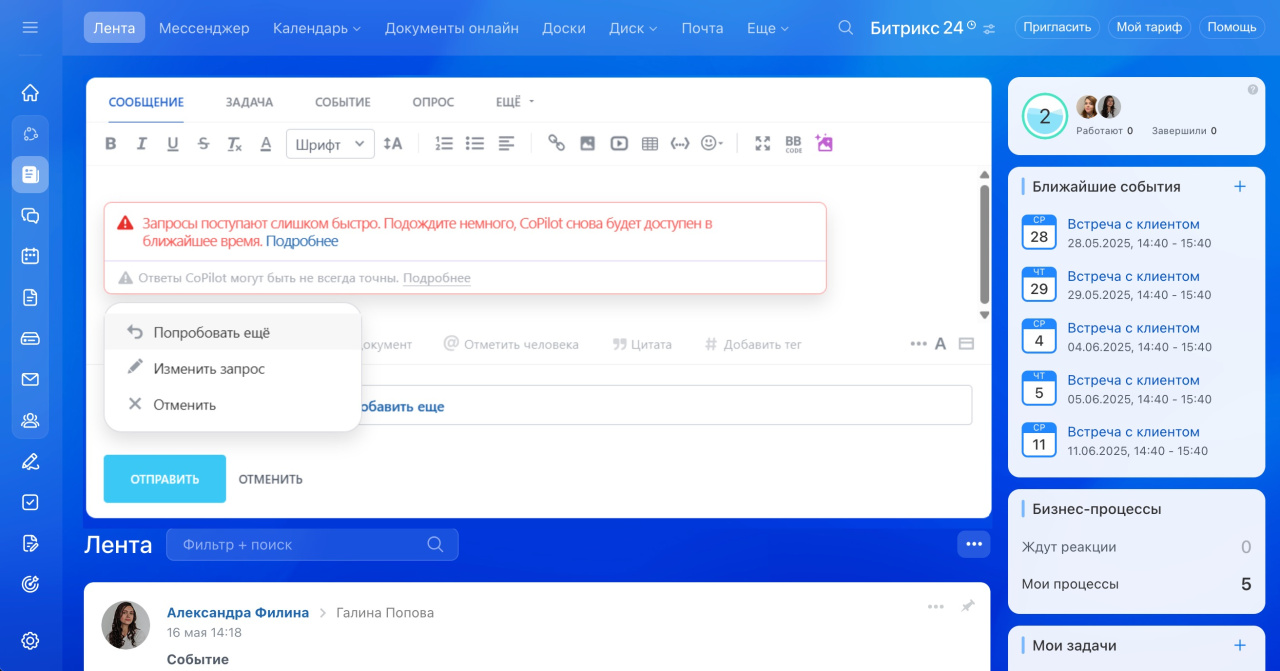Open the CoPilot image generator icon
Viewport: 1280px width, 671px height.
(x=824, y=143)
